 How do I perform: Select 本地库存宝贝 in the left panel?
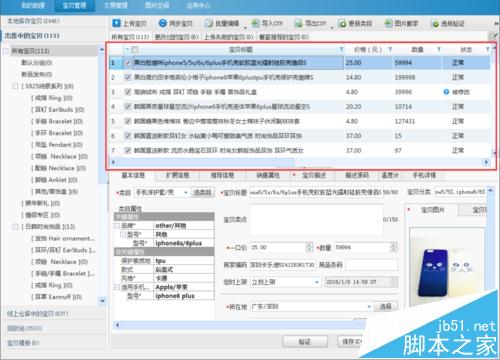click(x=33, y=21)
